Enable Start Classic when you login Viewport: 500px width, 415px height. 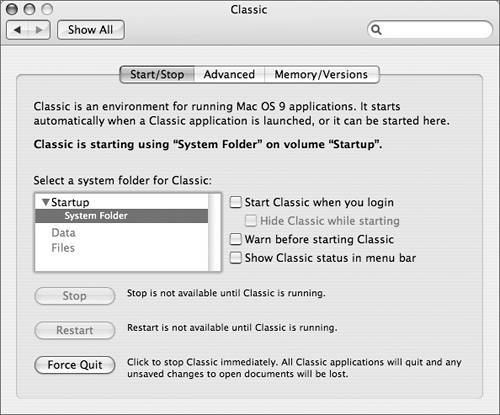235,202
